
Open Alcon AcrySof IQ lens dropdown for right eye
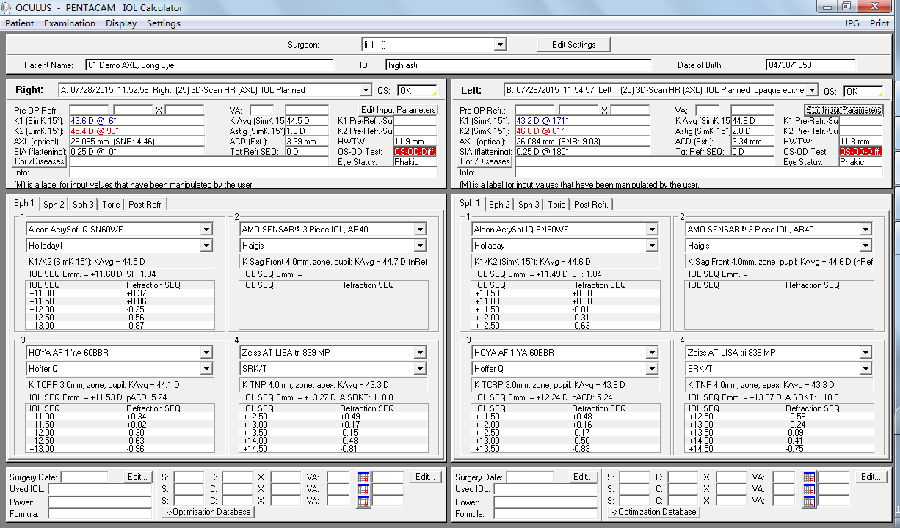coord(206,229)
